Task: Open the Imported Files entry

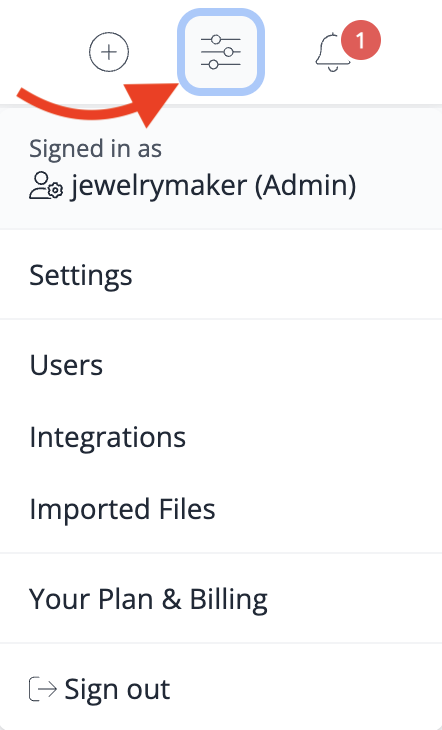Action: coord(221,508)
